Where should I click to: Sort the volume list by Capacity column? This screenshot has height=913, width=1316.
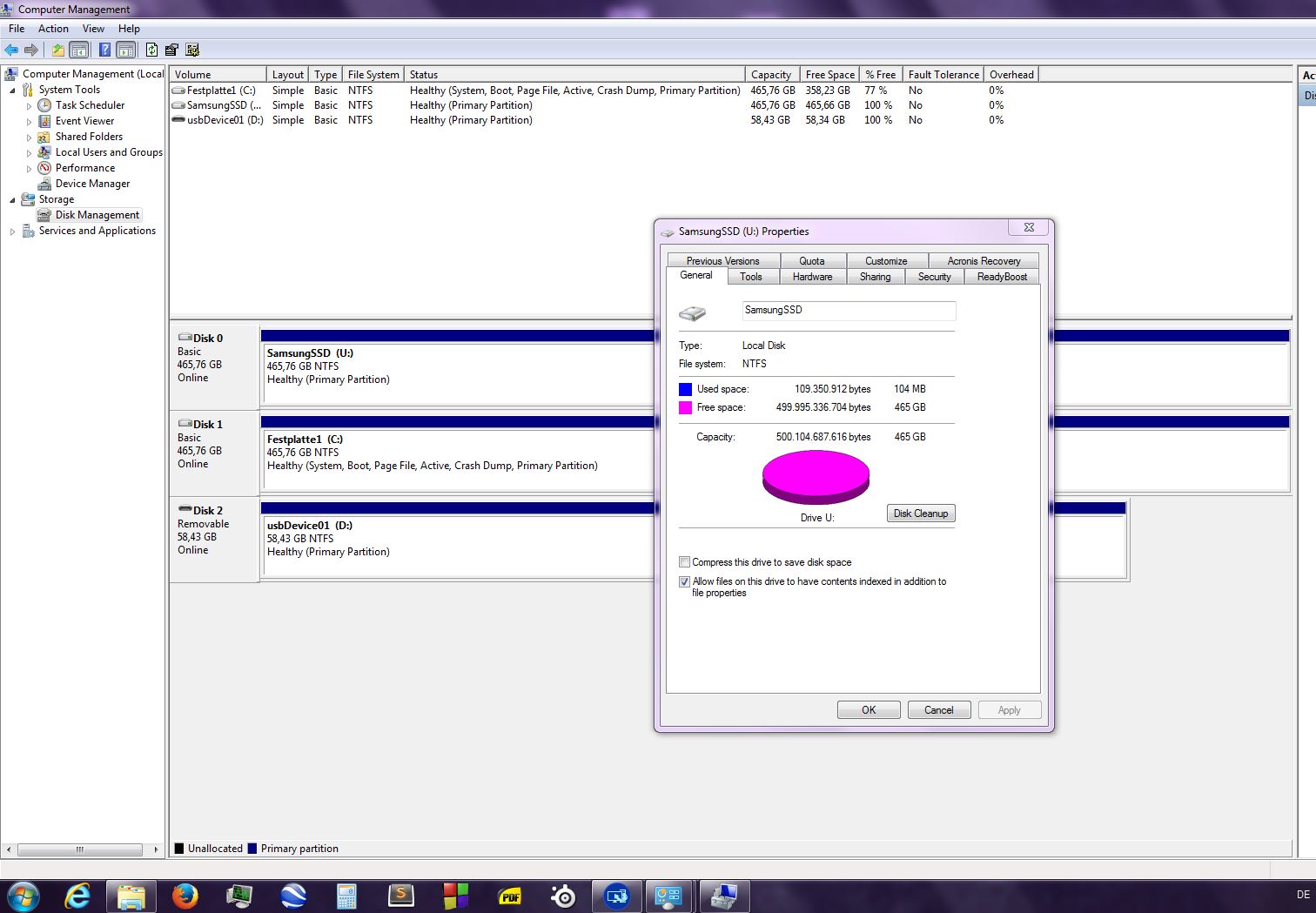pos(772,75)
